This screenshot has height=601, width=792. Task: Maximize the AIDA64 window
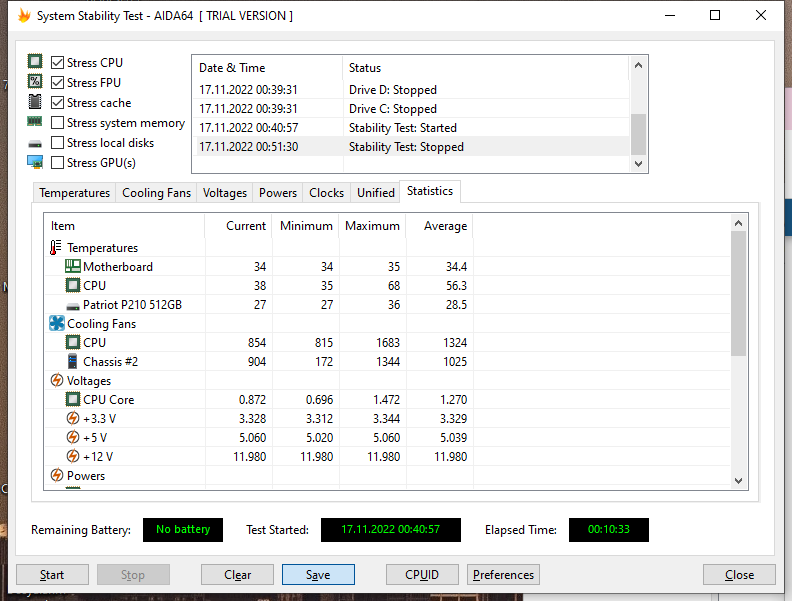tap(715, 16)
